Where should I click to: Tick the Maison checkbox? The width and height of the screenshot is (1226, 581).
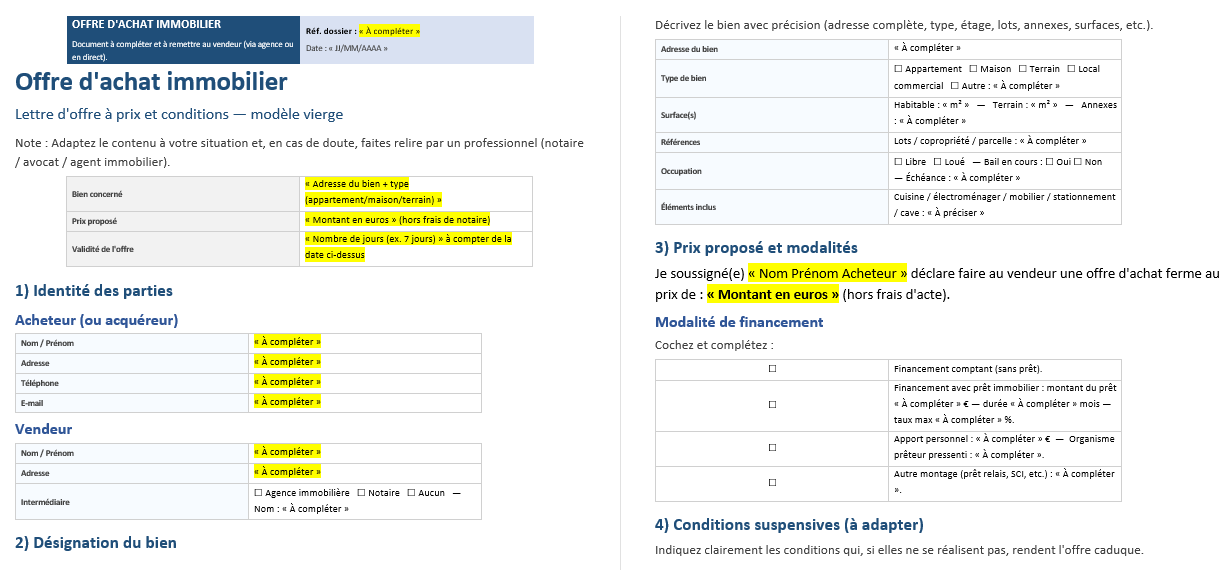(x=973, y=69)
